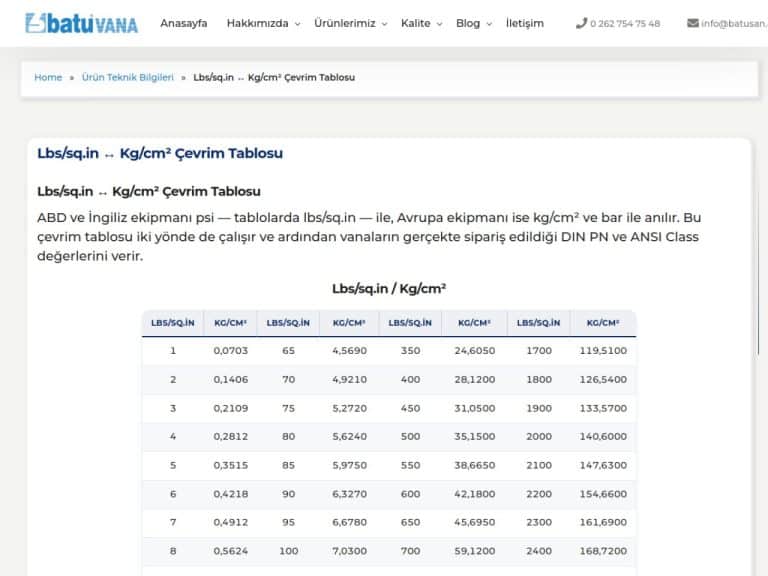Select the cell 0,2812
This screenshot has width=768, height=576.
231,436
